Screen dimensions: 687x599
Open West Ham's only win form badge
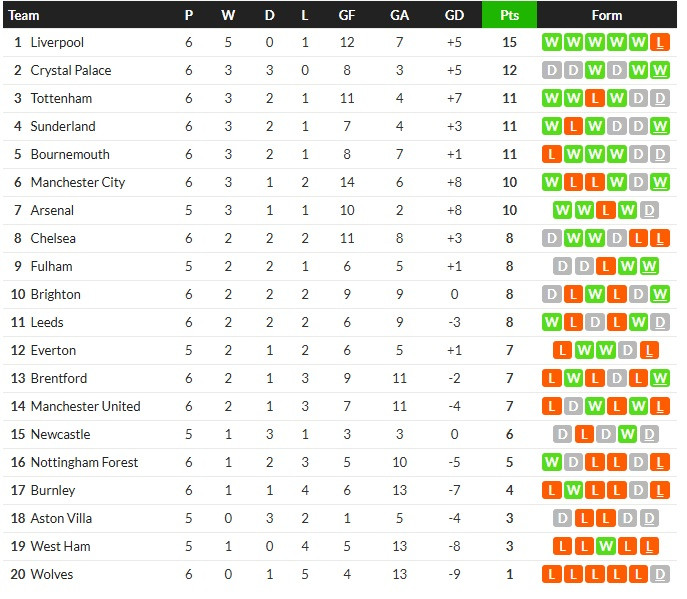click(x=606, y=546)
